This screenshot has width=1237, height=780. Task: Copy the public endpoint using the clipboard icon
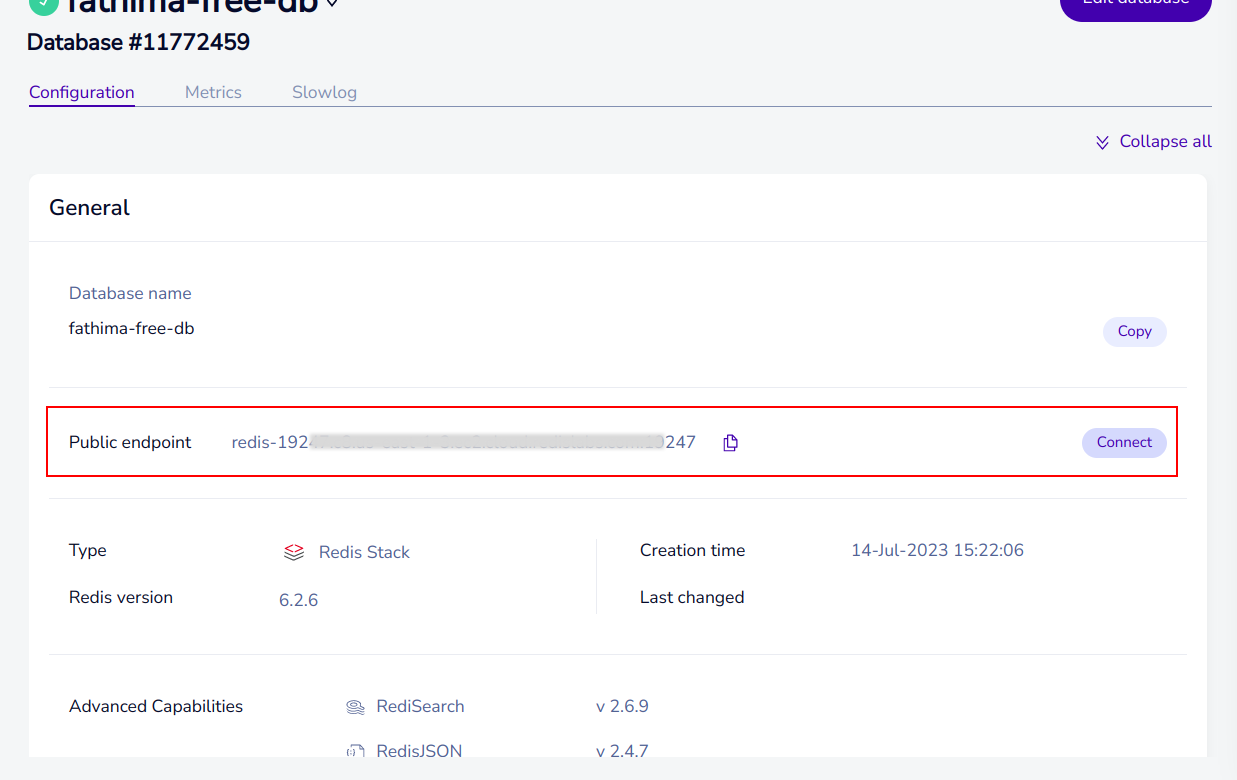(730, 443)
